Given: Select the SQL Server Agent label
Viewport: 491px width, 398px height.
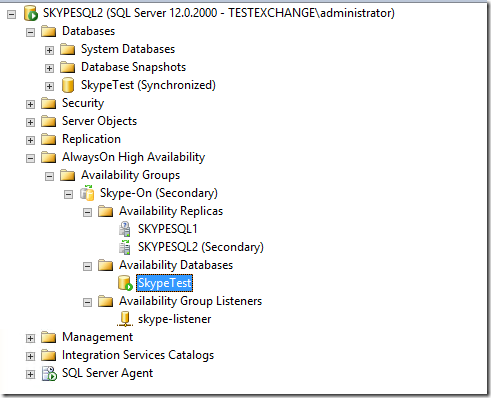Looking at the screenshot, I should pos(108,373).
